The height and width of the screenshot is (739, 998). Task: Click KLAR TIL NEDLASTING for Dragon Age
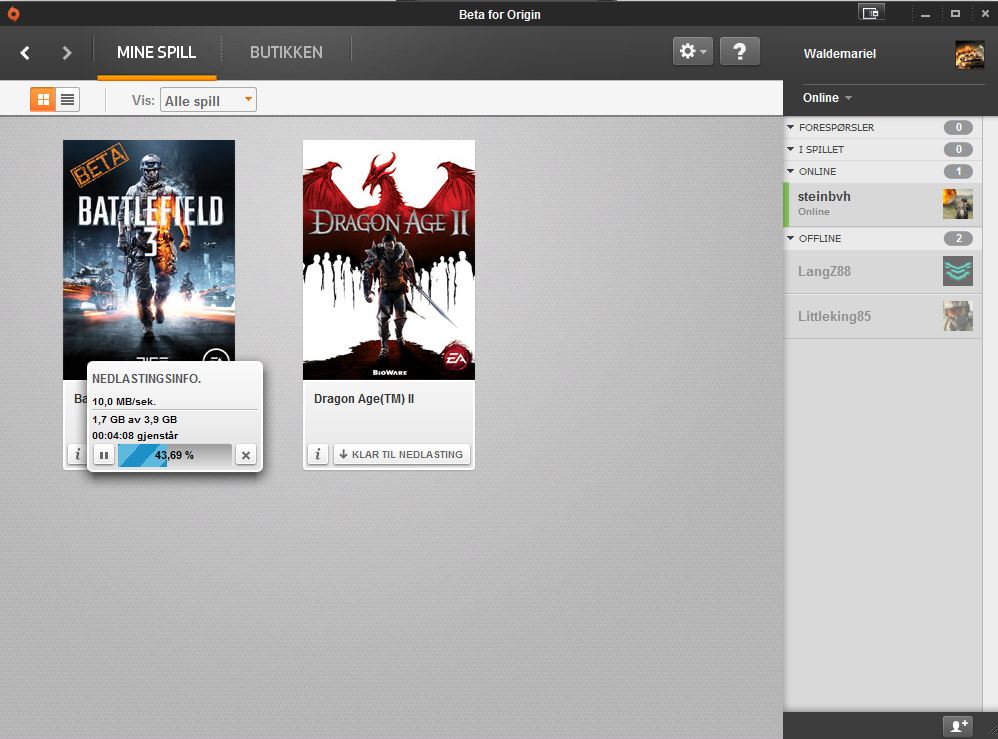(x=402, y=454)
